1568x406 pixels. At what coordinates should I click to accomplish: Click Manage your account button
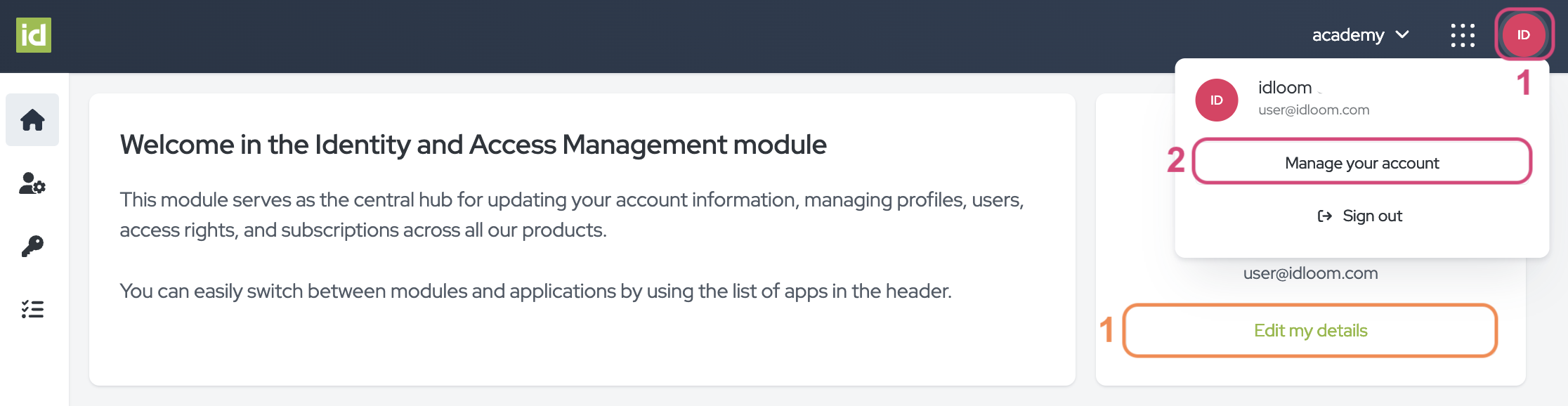tap(1361, 163)
